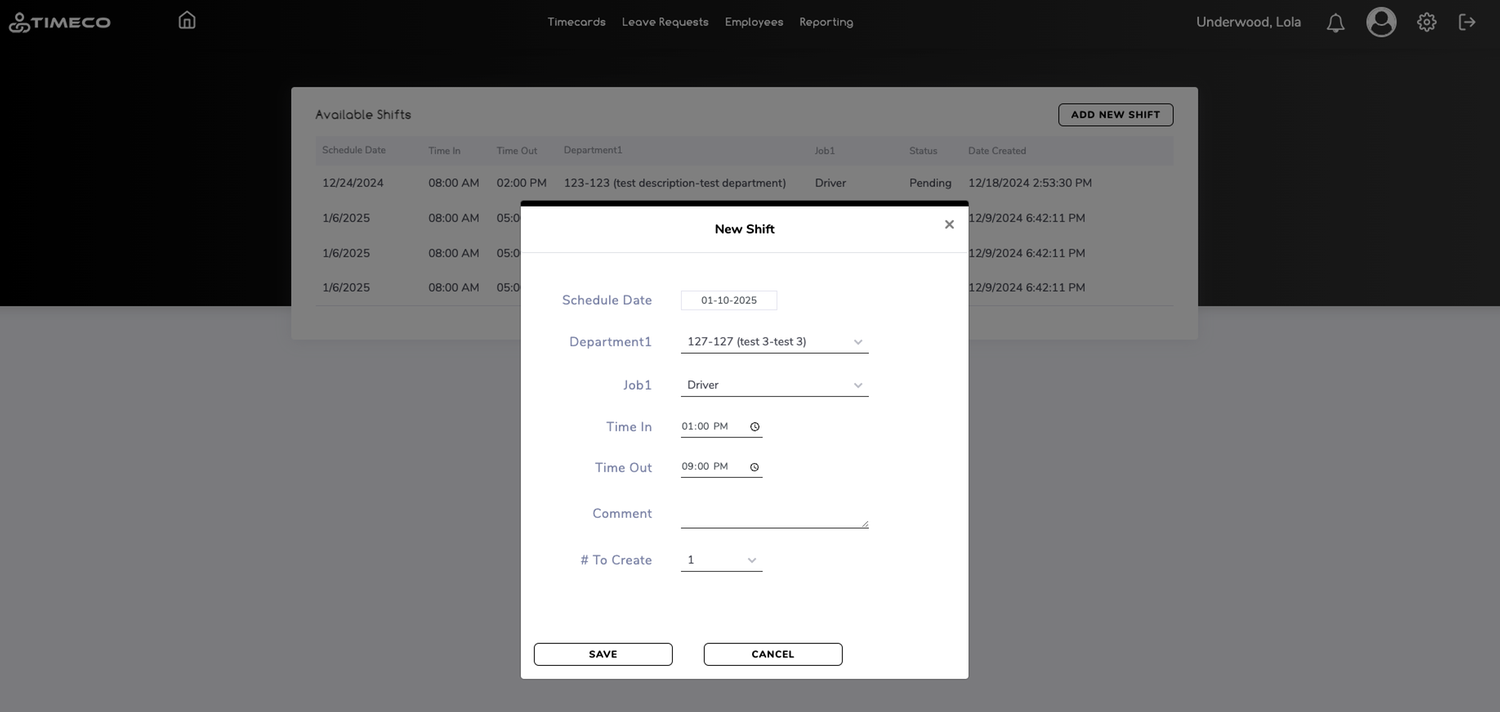Click the Save button
The image size is (1500, 712).
click(x=603, y=654)
